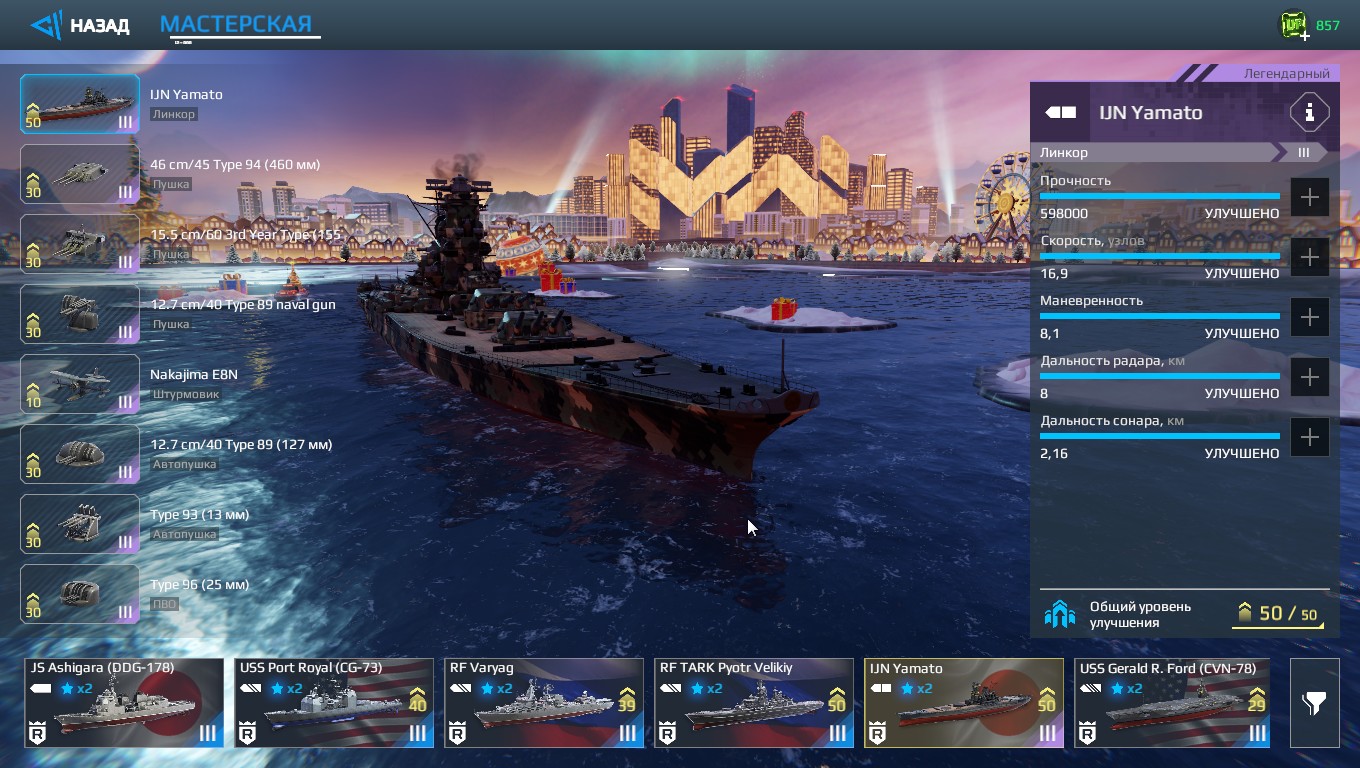Select the RF Varyag ship card

click(544, 703)
